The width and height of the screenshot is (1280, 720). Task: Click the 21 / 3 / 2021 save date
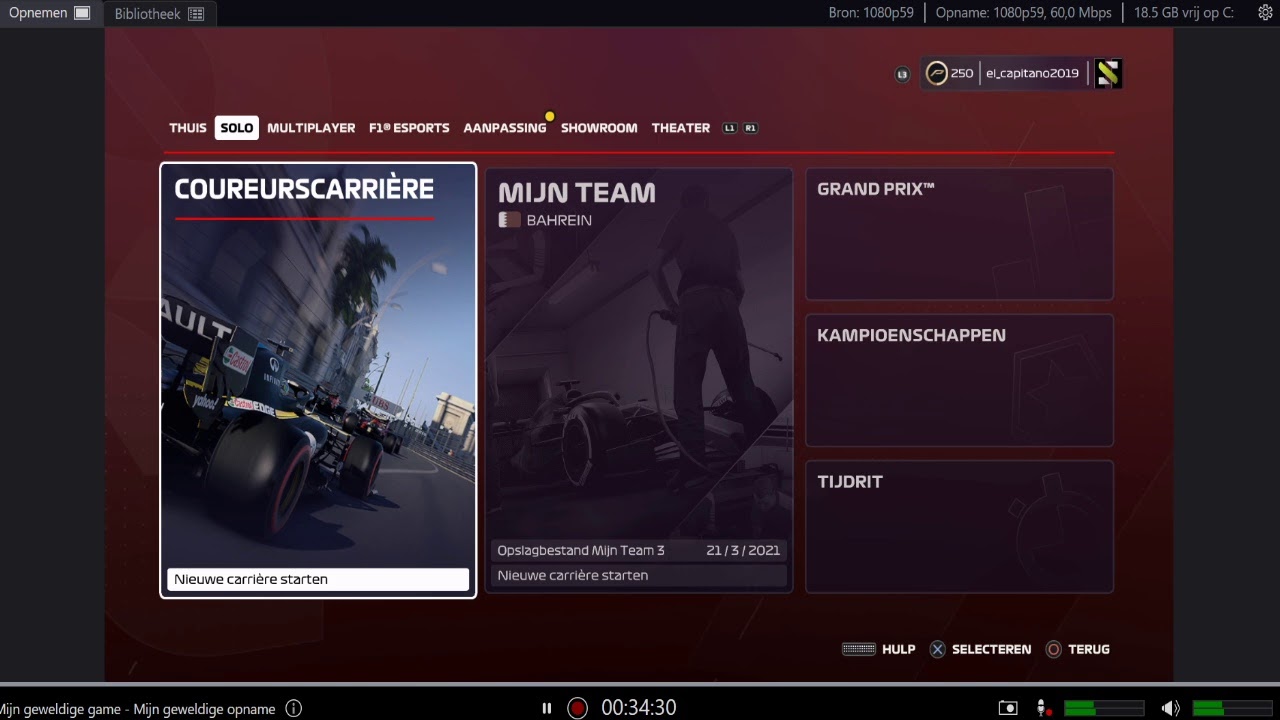click(743, 550)
